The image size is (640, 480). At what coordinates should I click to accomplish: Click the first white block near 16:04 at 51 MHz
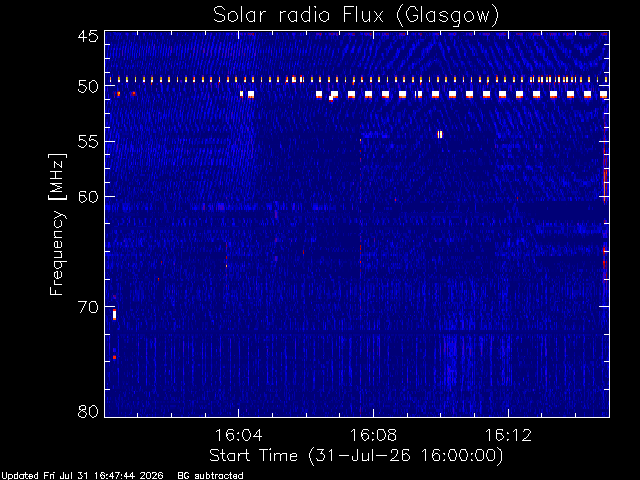(x=241, y=94)
